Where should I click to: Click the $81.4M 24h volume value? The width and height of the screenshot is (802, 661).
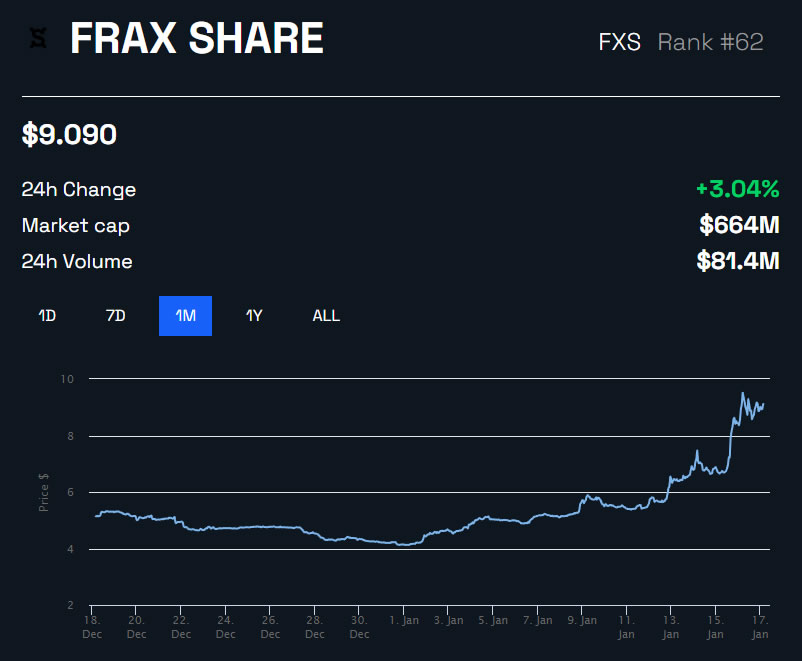tap(738, 262)
